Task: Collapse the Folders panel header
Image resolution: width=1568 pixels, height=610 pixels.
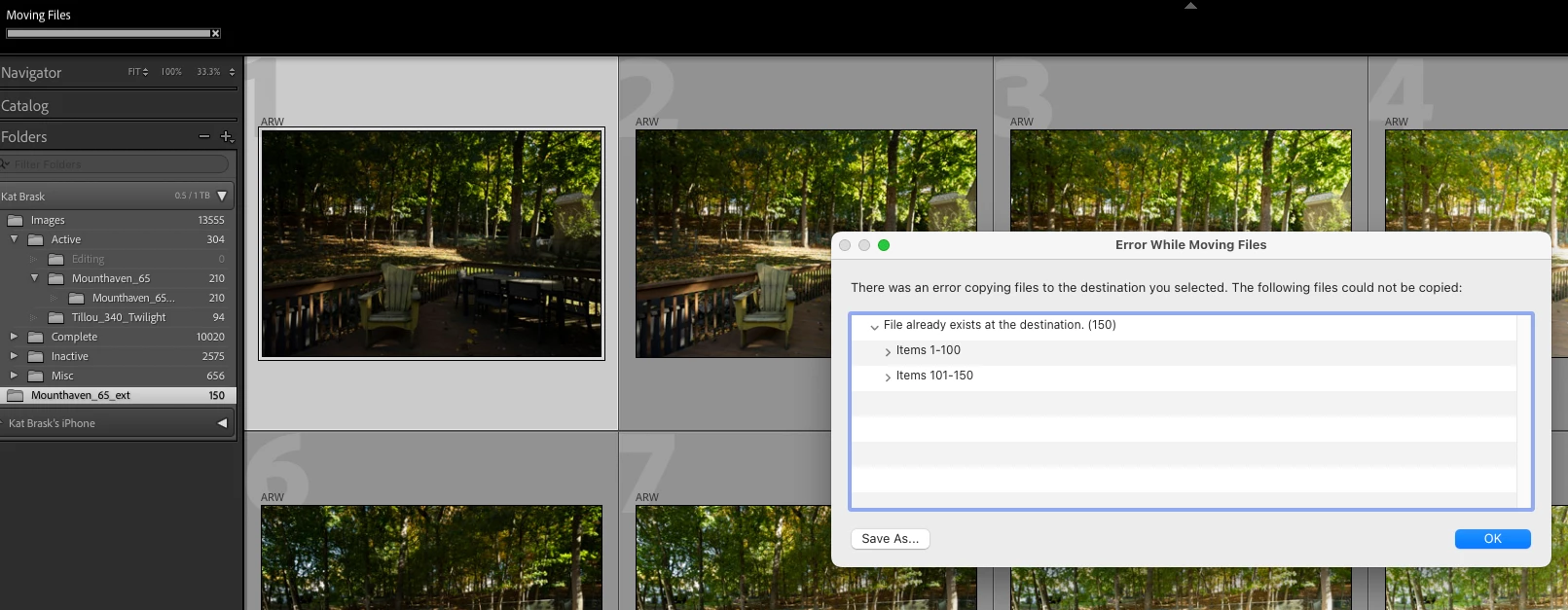Action: point(24,137)
